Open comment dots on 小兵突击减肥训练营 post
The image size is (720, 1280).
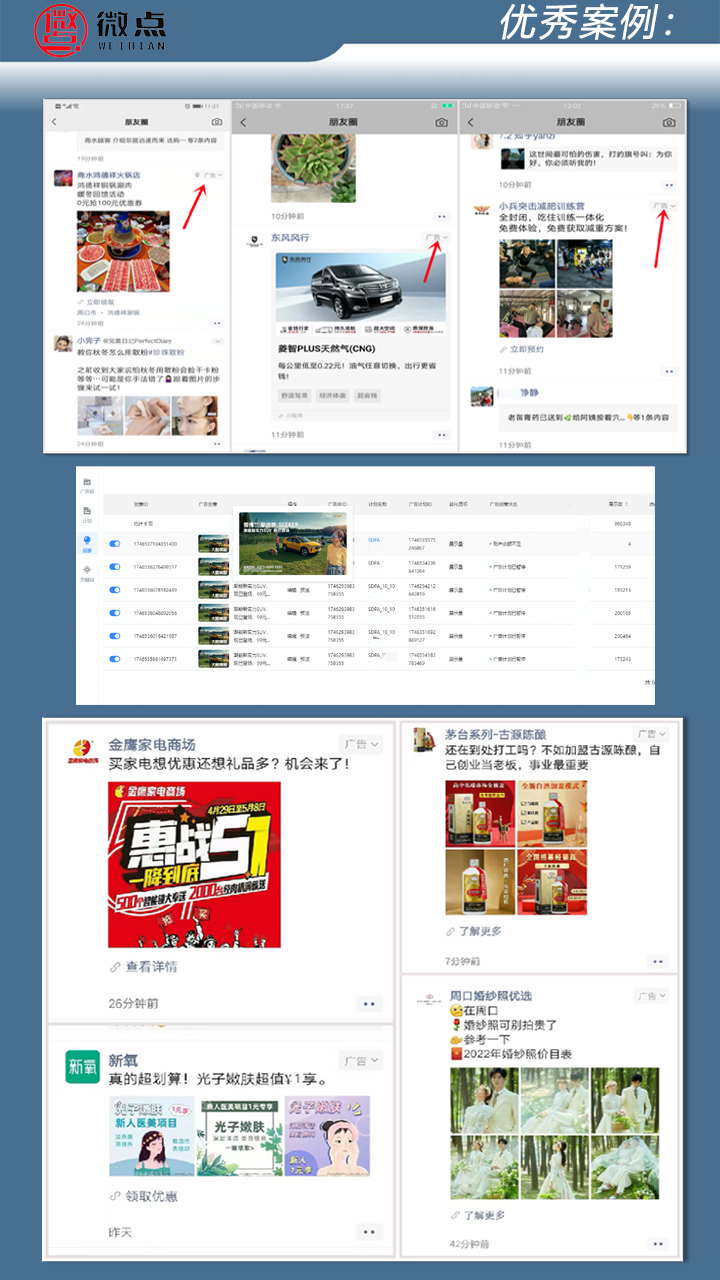click(x=669, y=371)
